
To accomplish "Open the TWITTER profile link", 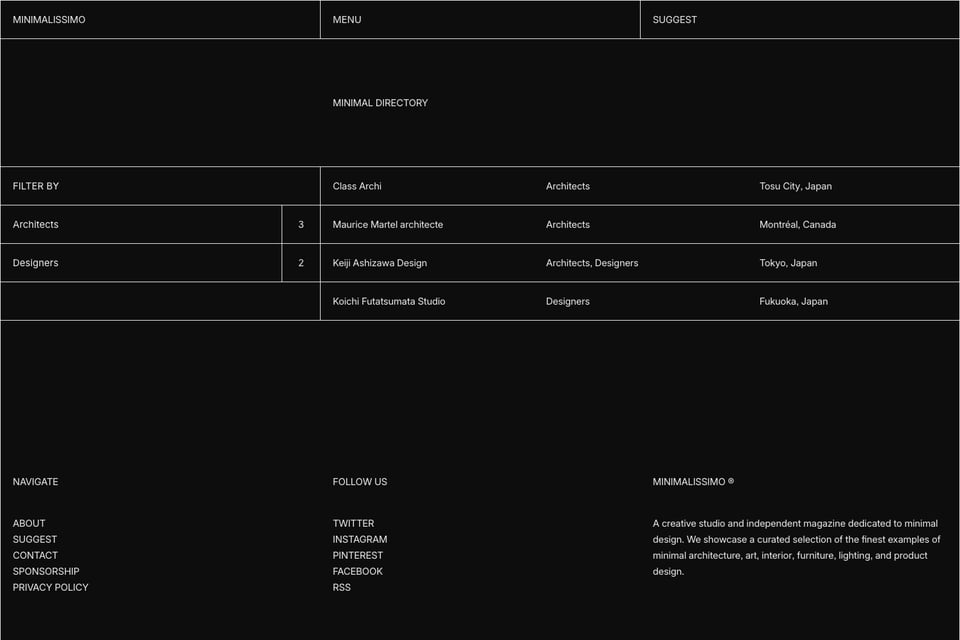I will click(353, 523).
